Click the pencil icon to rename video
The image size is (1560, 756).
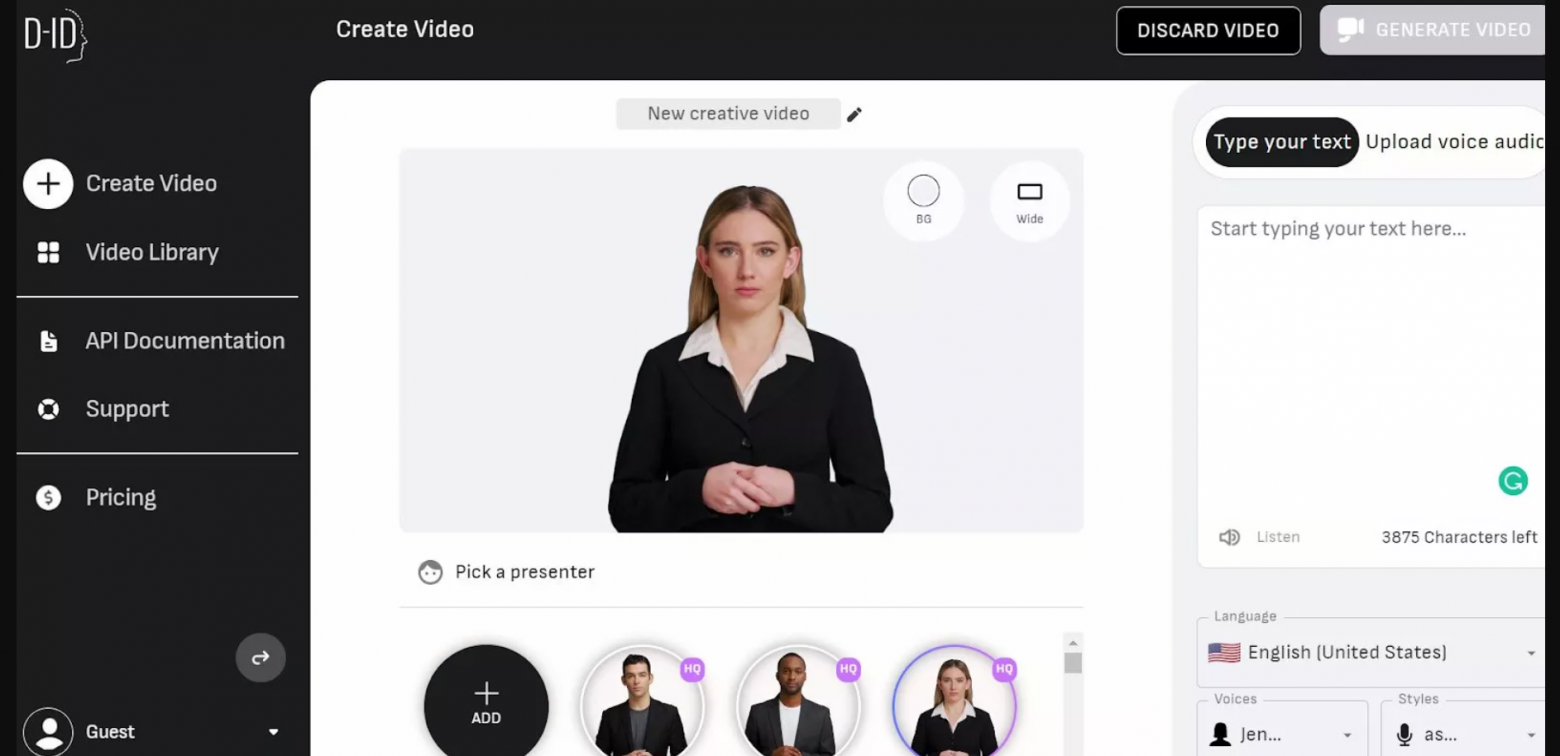(x=854, y=114)
